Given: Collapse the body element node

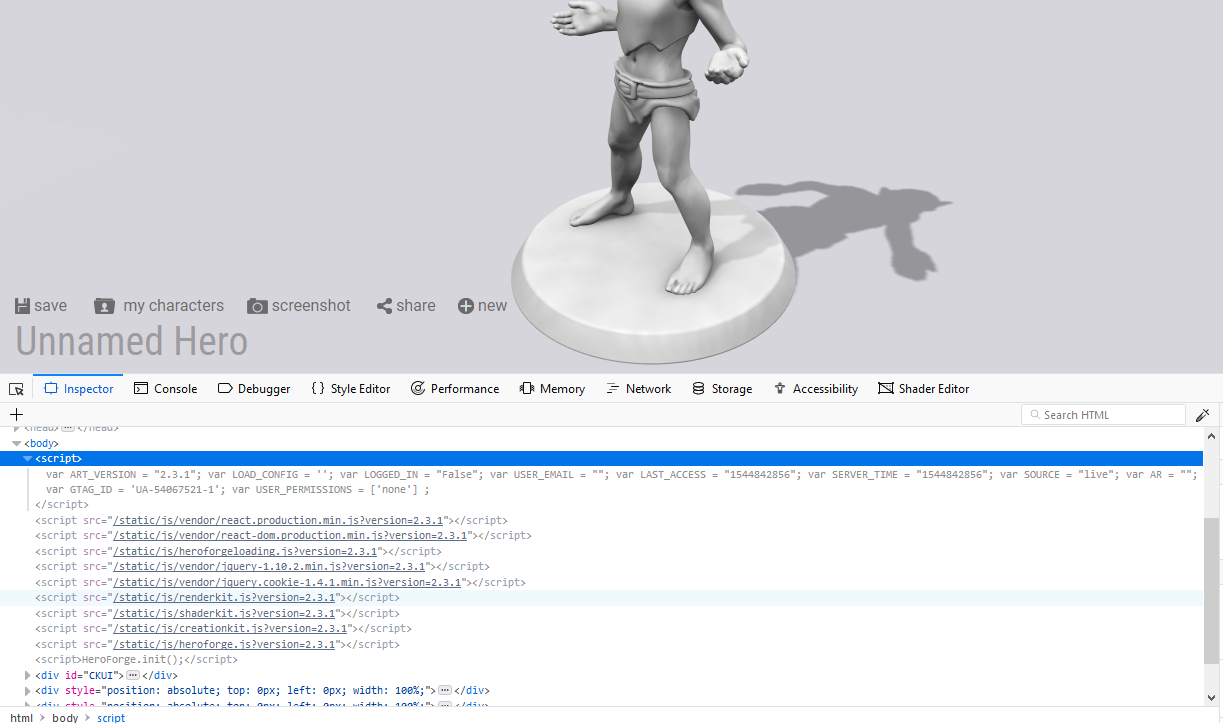Looking at the screenshot, I should coord(17,442).
